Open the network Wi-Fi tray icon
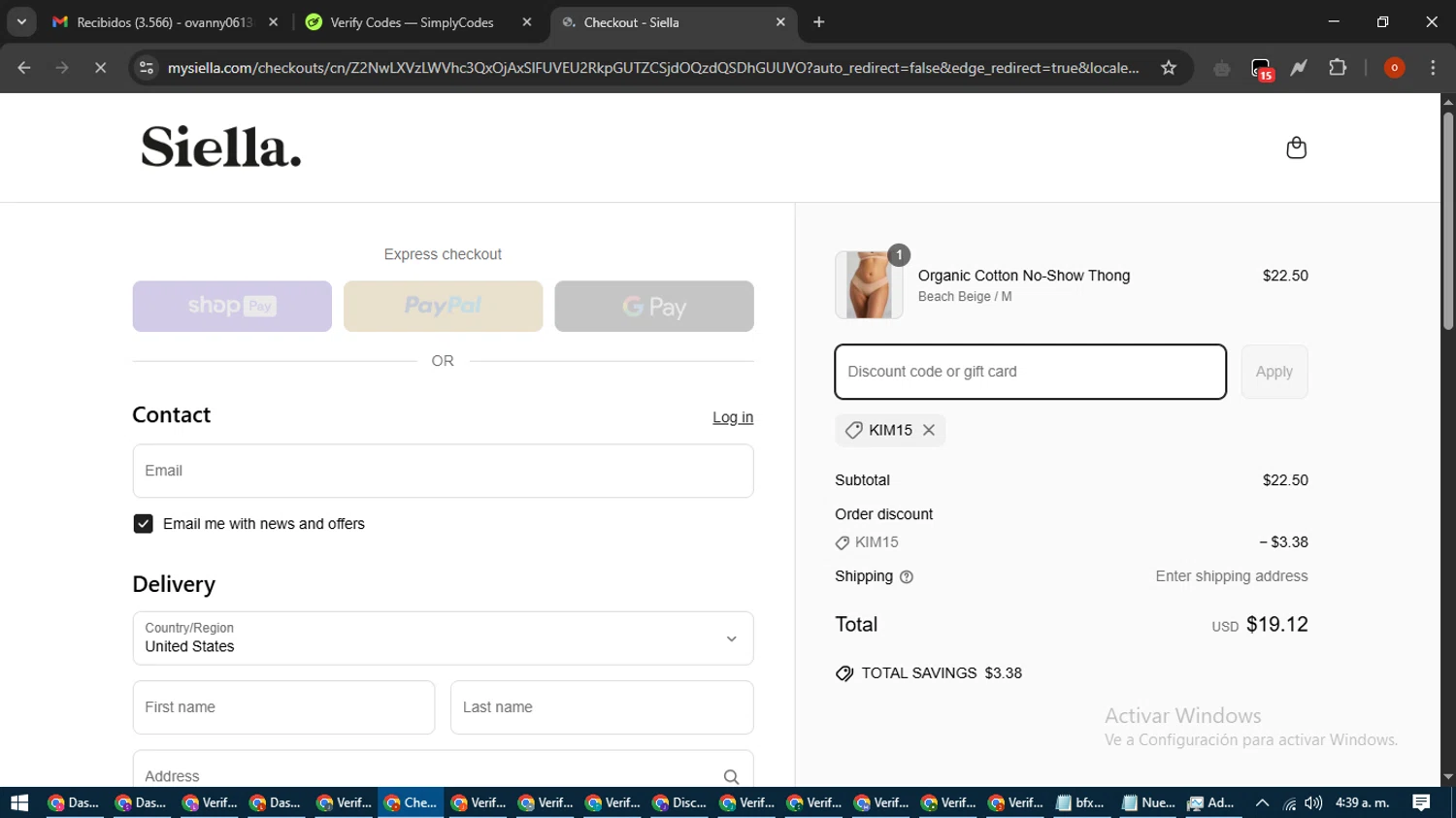Image resolution: width=1456 pixels, height=818 pixels. [x=1289, y=803]
